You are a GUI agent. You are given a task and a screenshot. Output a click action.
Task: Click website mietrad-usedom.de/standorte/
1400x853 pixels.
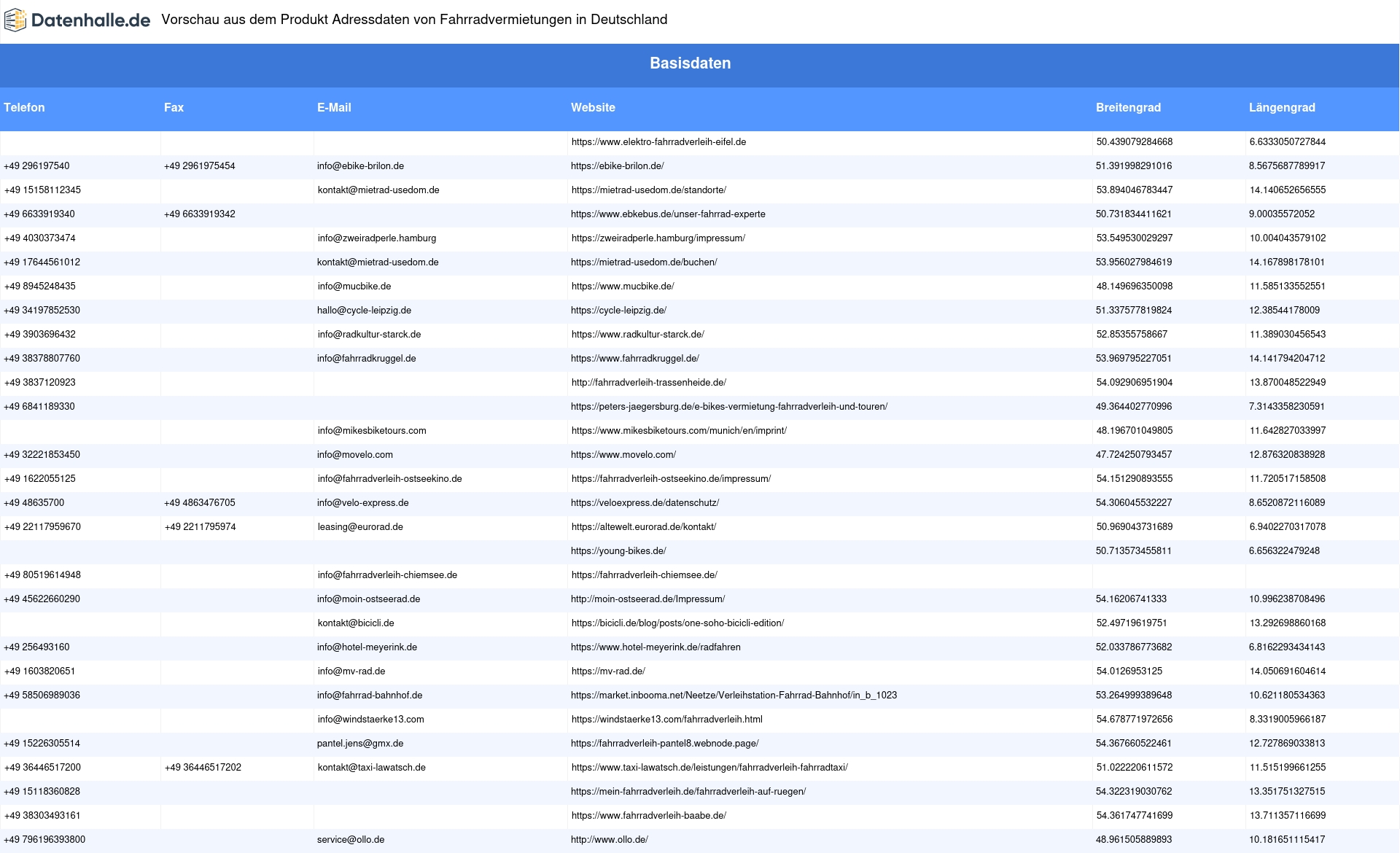648,190
